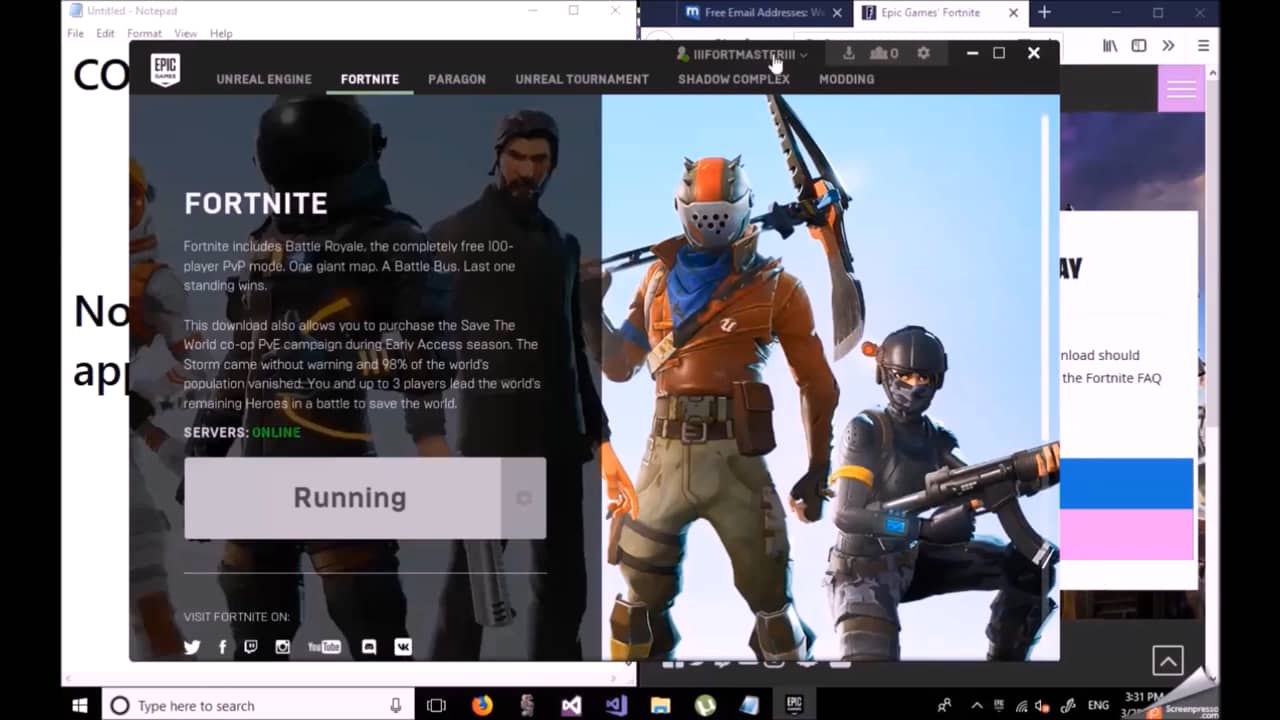The width and height of the screenshot is (1280, 720).
Task: Launch Firefox from the taskbar
Action: 482,705
